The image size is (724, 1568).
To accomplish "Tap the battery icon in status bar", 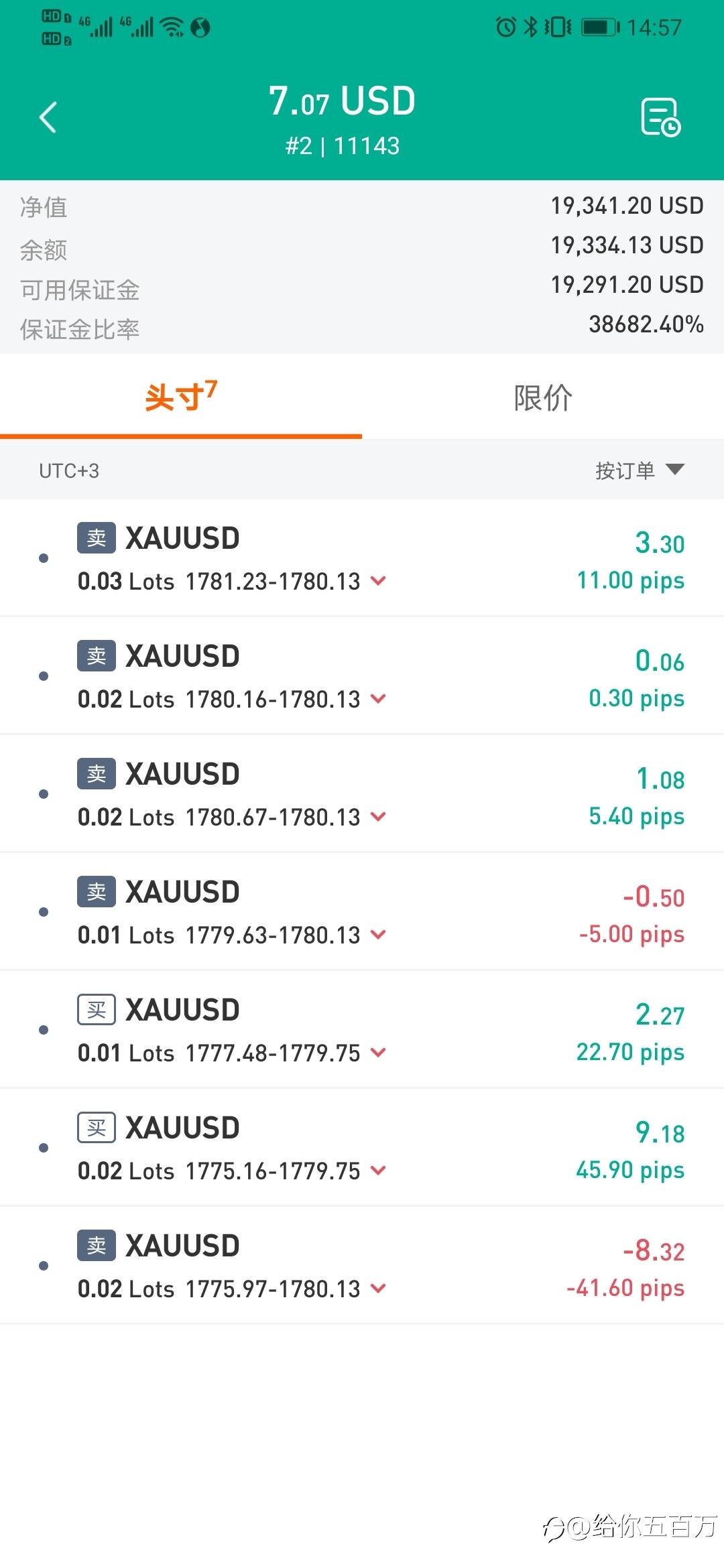I will tap(600, 27).
